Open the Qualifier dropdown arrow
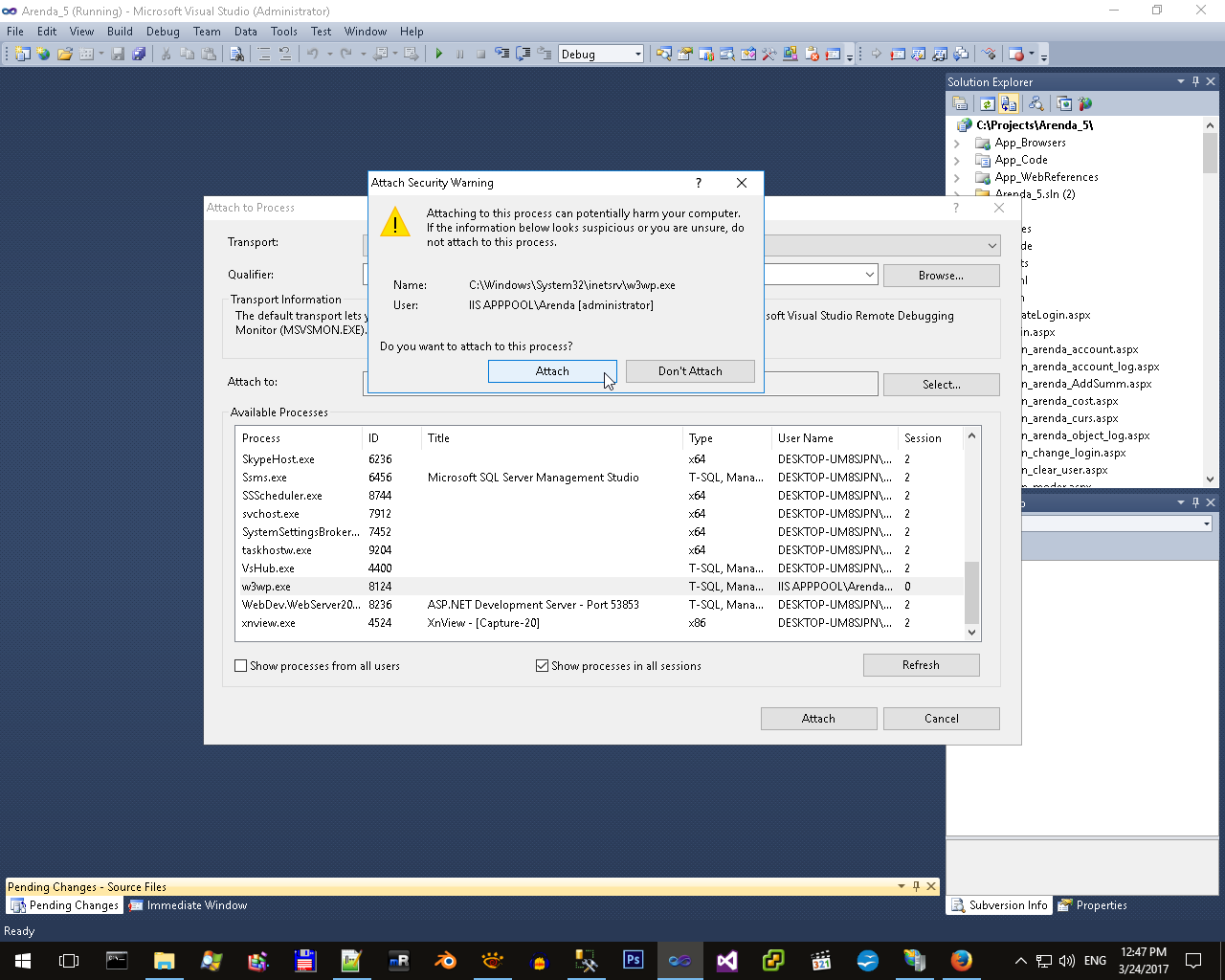1225x980 pixels. click(869, 275)
